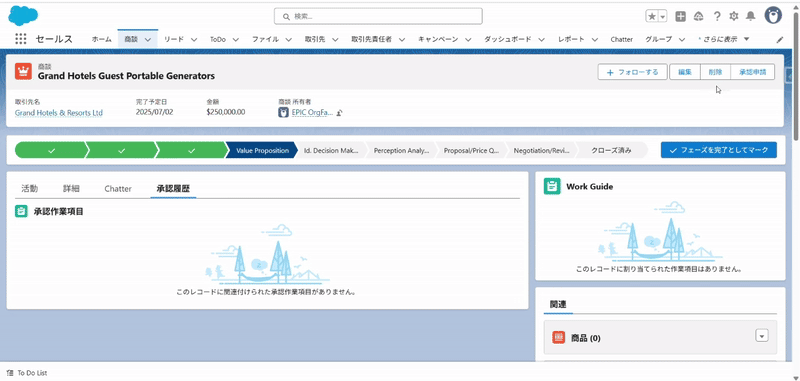This screenshot has width=800, height=381.
Task: Open the setup gear icon
Action: coord(734,16)
